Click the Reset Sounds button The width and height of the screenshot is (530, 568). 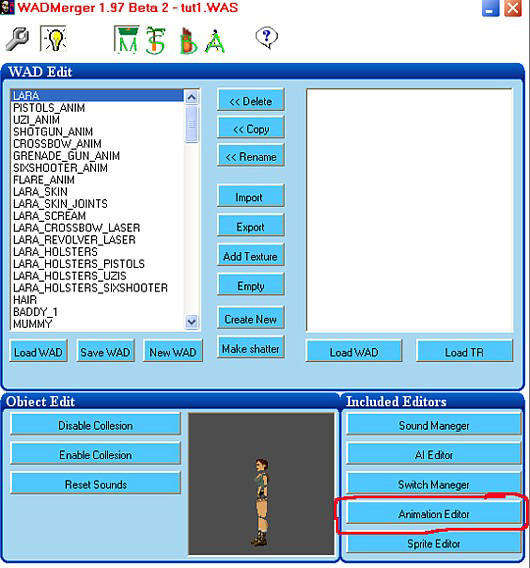(x=96, y=483)
